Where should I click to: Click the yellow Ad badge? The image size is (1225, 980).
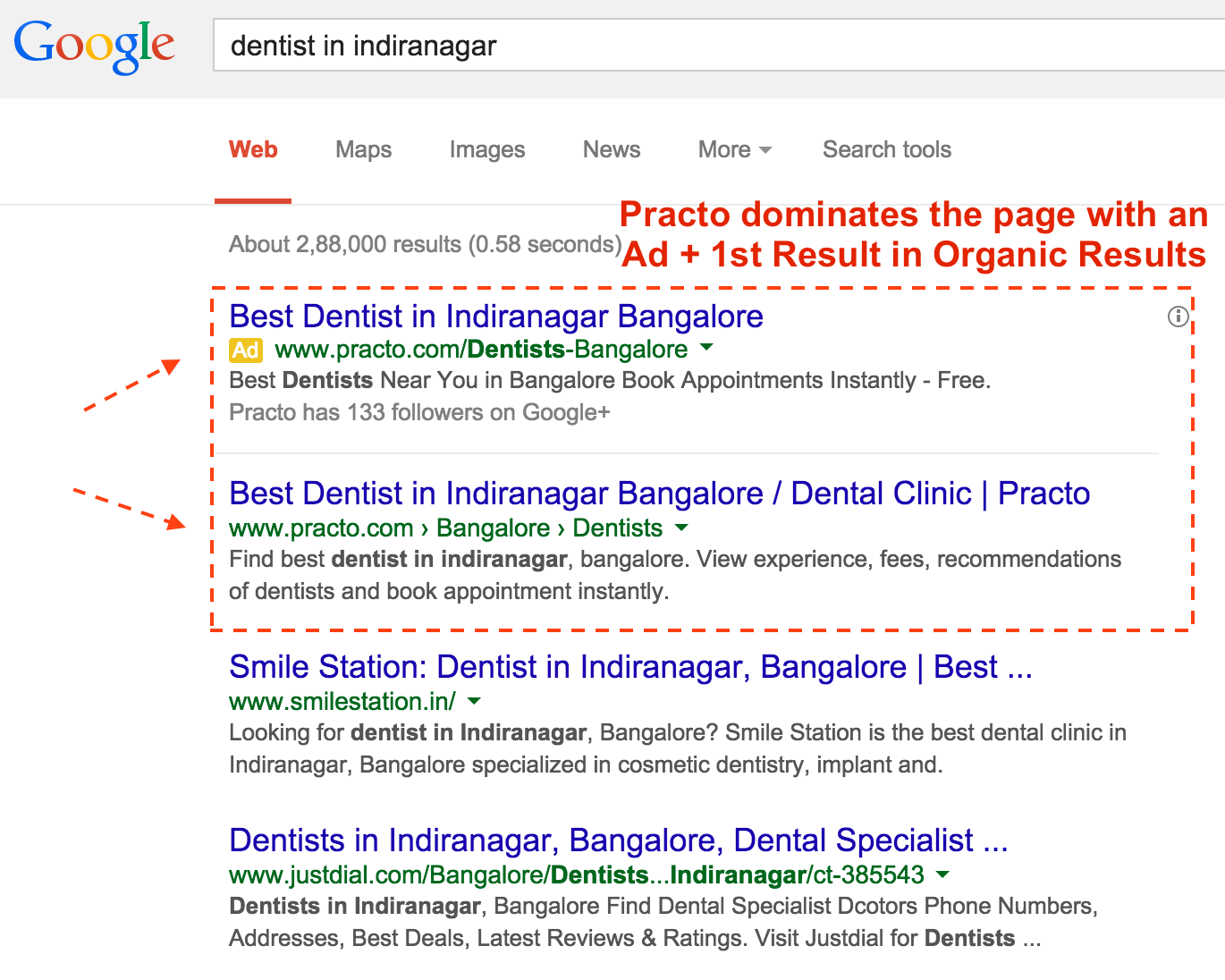[246, 350]
